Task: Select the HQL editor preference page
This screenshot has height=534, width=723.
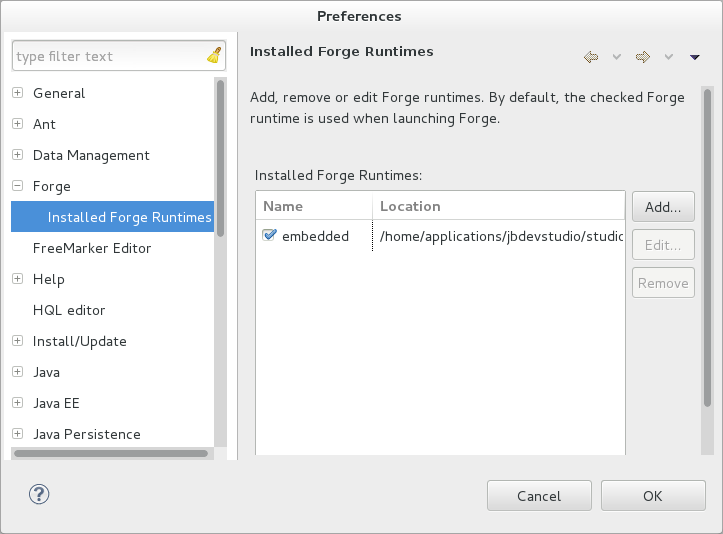Action: coord(69,310)
